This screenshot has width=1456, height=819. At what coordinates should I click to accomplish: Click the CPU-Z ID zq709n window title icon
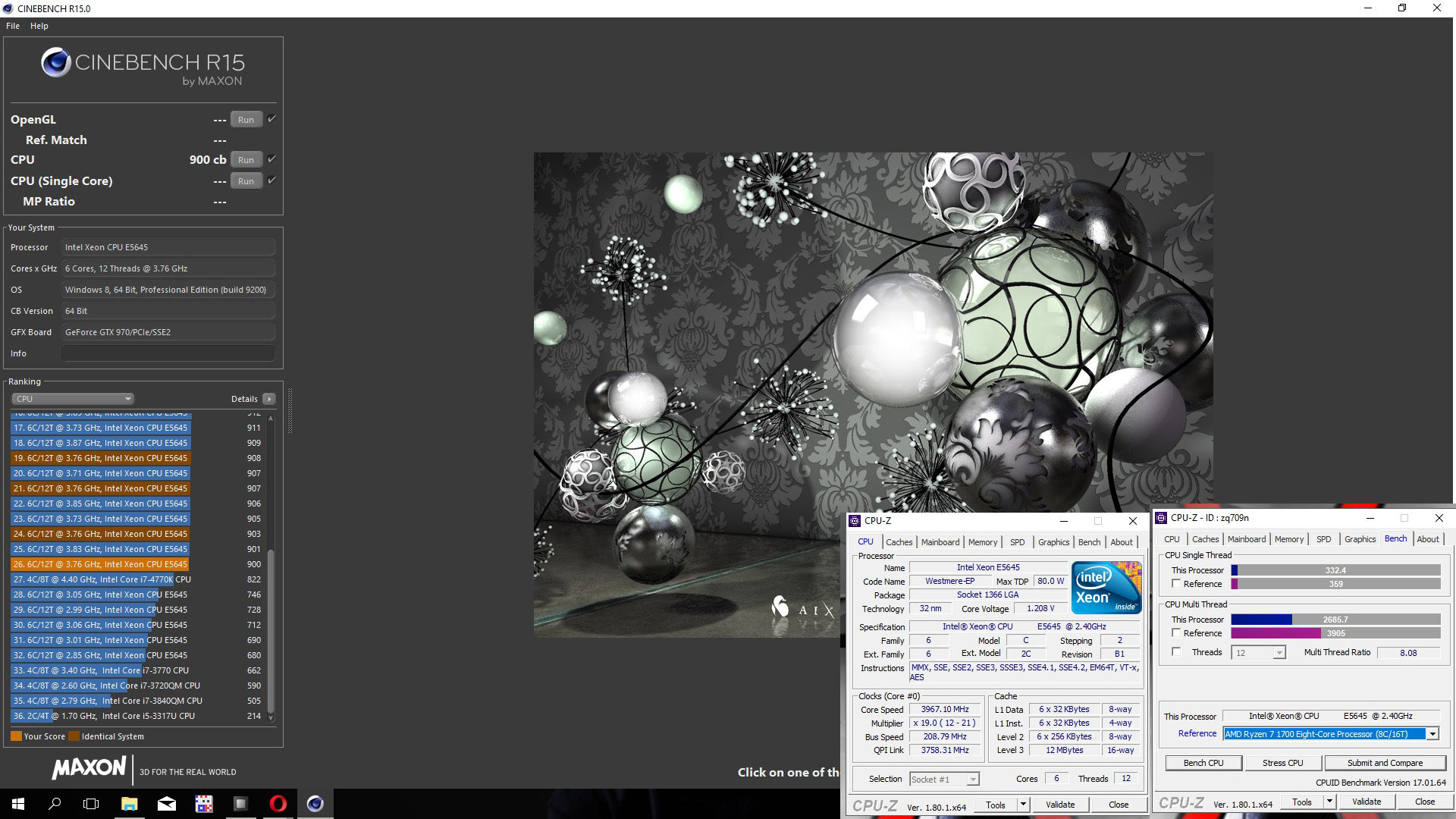(x=1160, y=518)
